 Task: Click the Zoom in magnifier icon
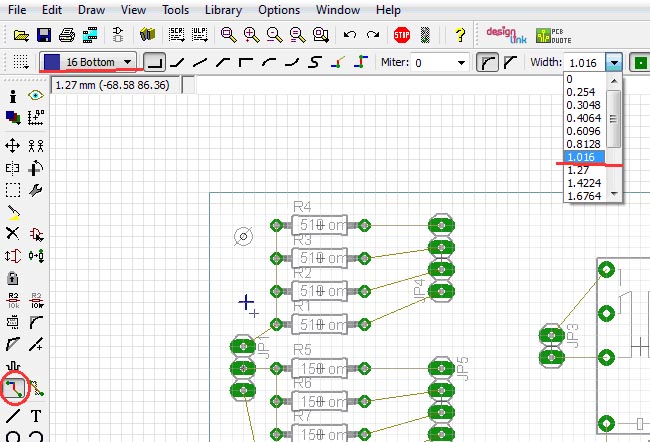(251, 35)
